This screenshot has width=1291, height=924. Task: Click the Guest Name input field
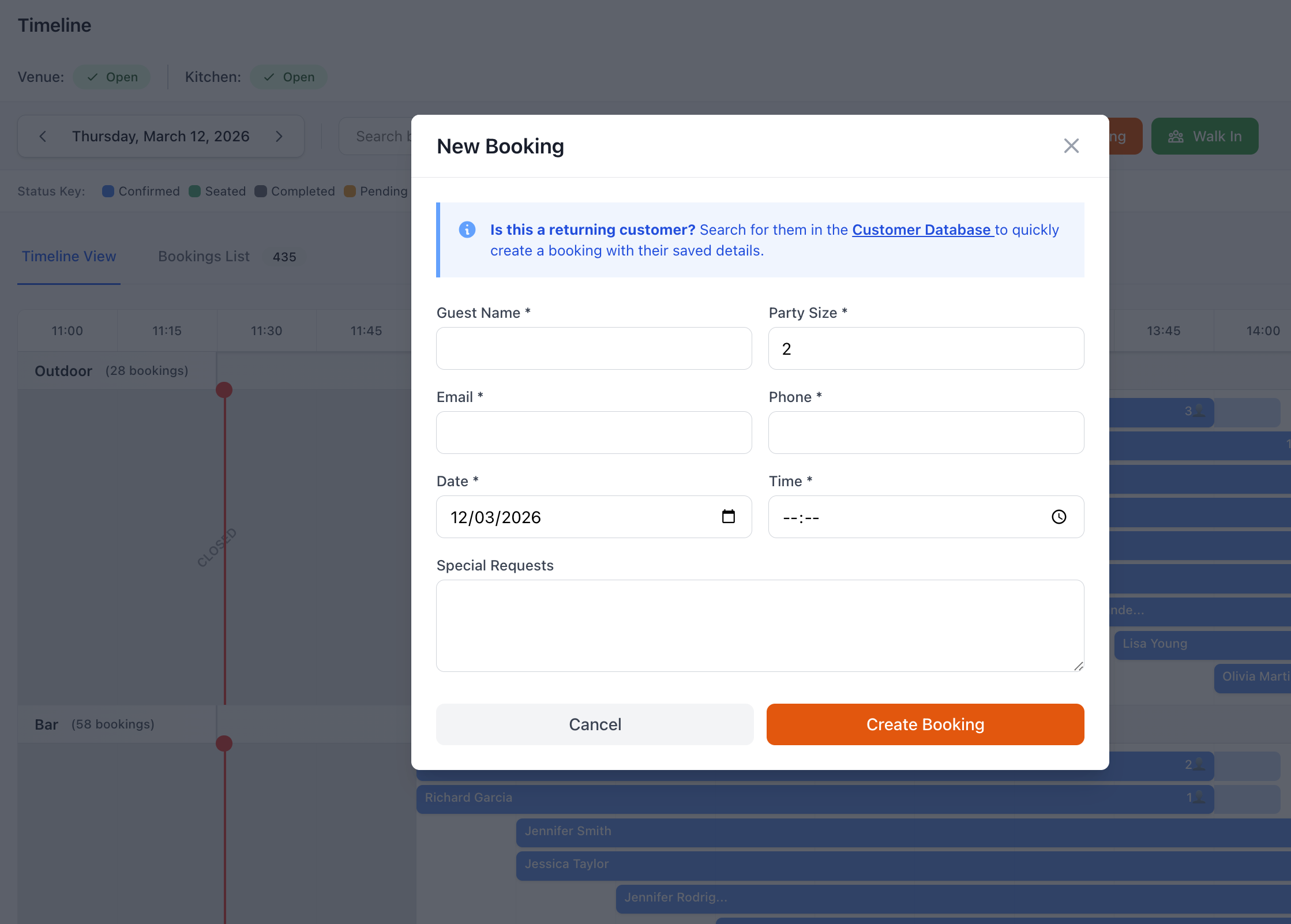[594, 348]
